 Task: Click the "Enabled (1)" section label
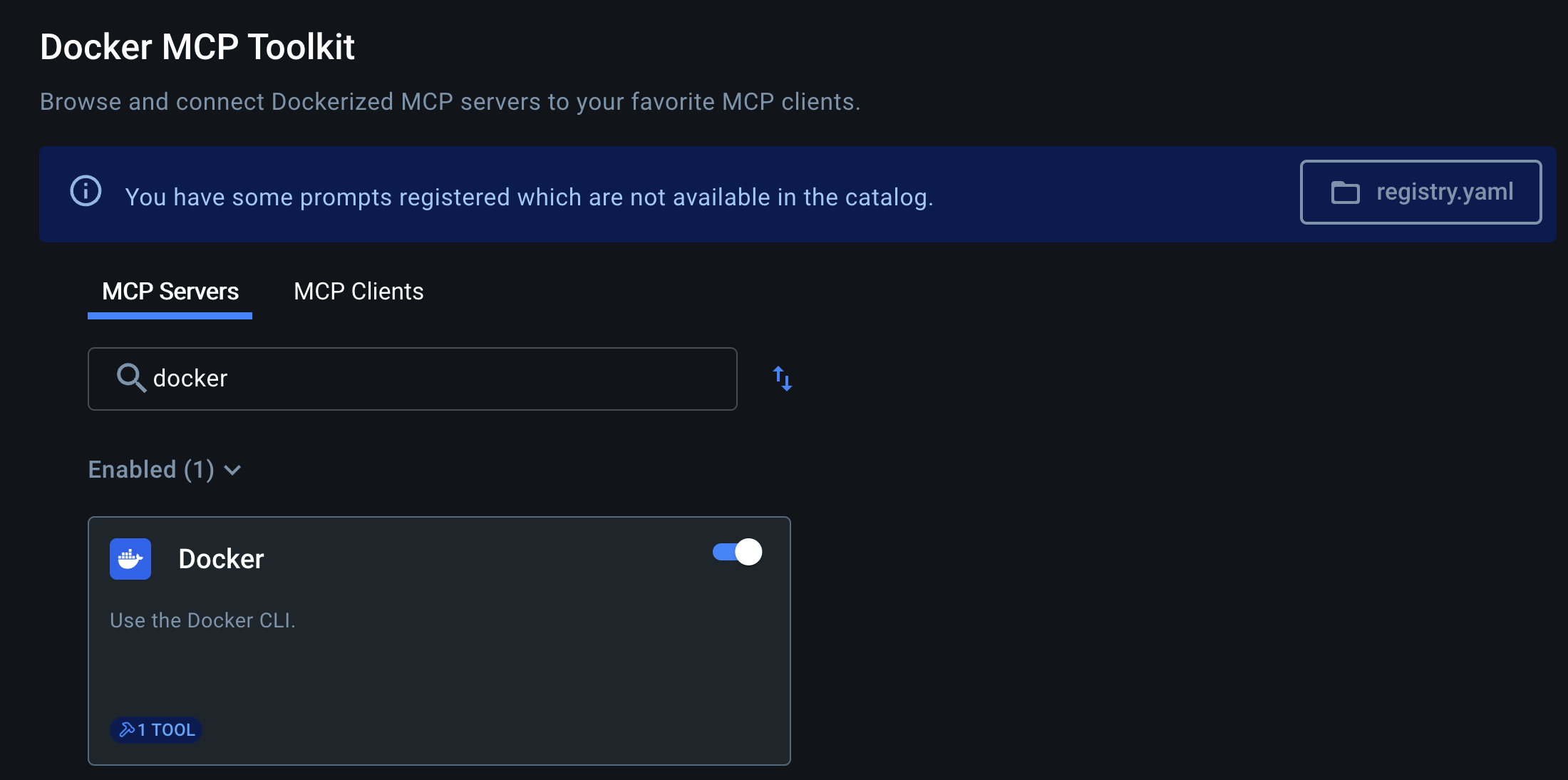click(151, 470)
